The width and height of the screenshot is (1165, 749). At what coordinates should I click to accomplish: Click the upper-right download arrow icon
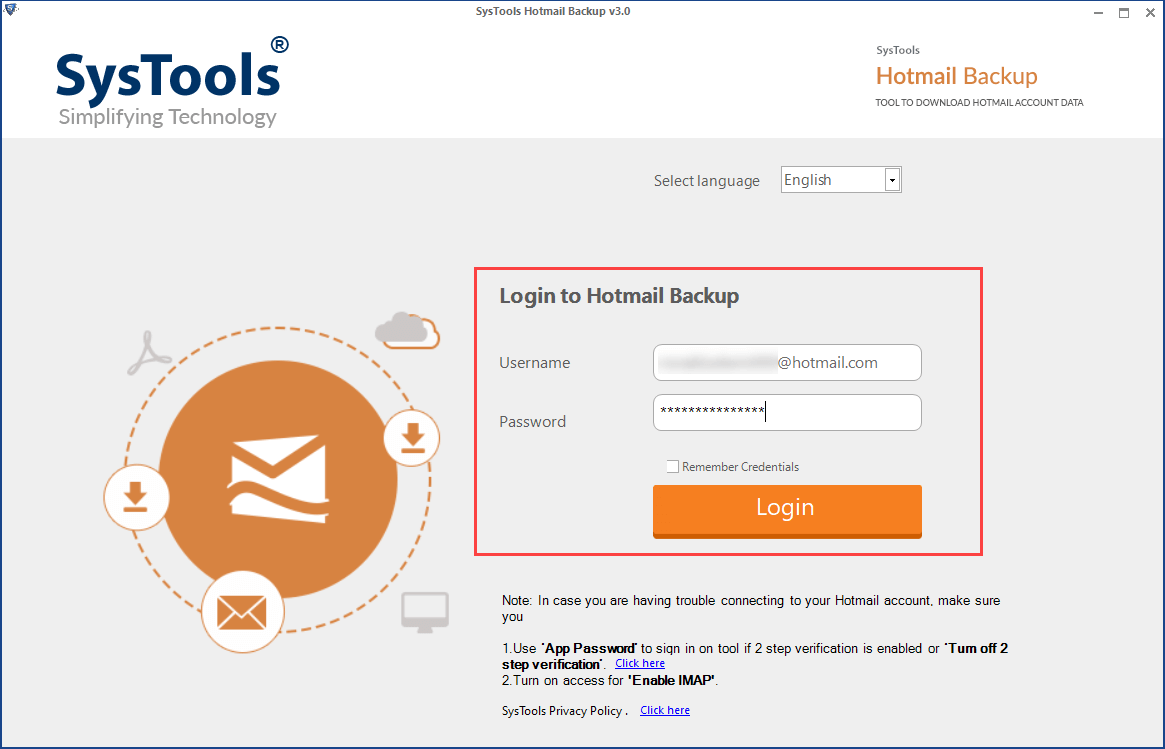[x=411, y=437]
